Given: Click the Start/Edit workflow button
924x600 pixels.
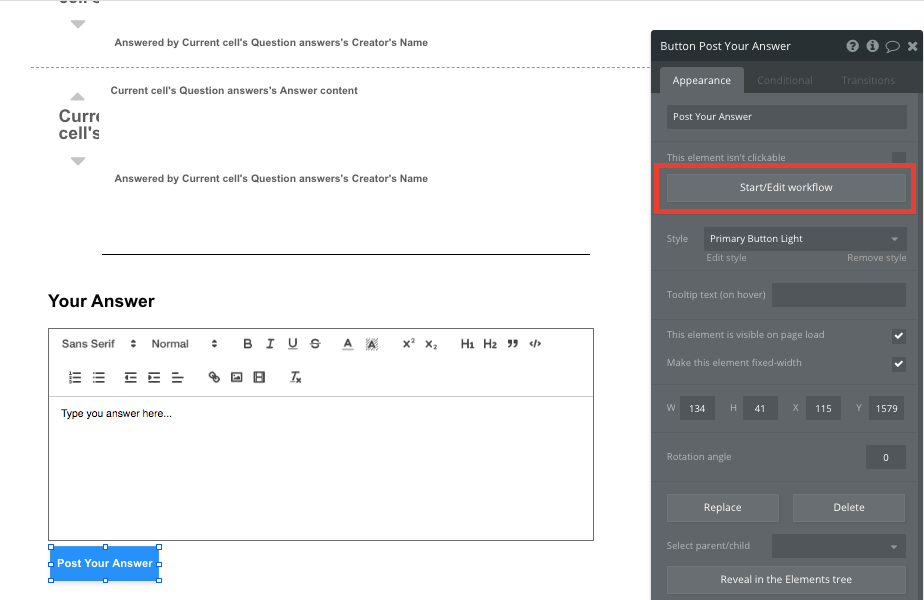Looking at the screenshot, I should 785,187.
